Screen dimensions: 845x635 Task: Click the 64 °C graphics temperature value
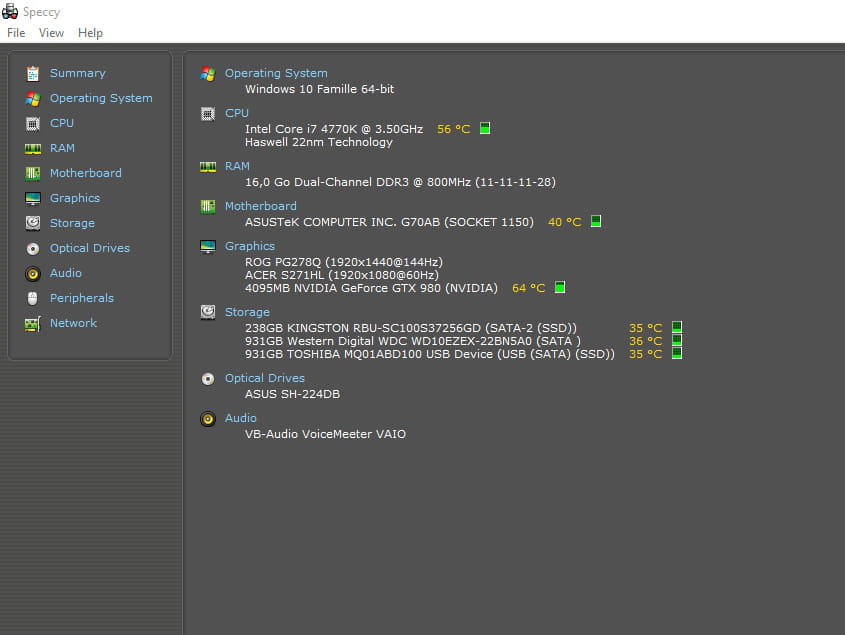pyautogui.click(x=528, y=288)
